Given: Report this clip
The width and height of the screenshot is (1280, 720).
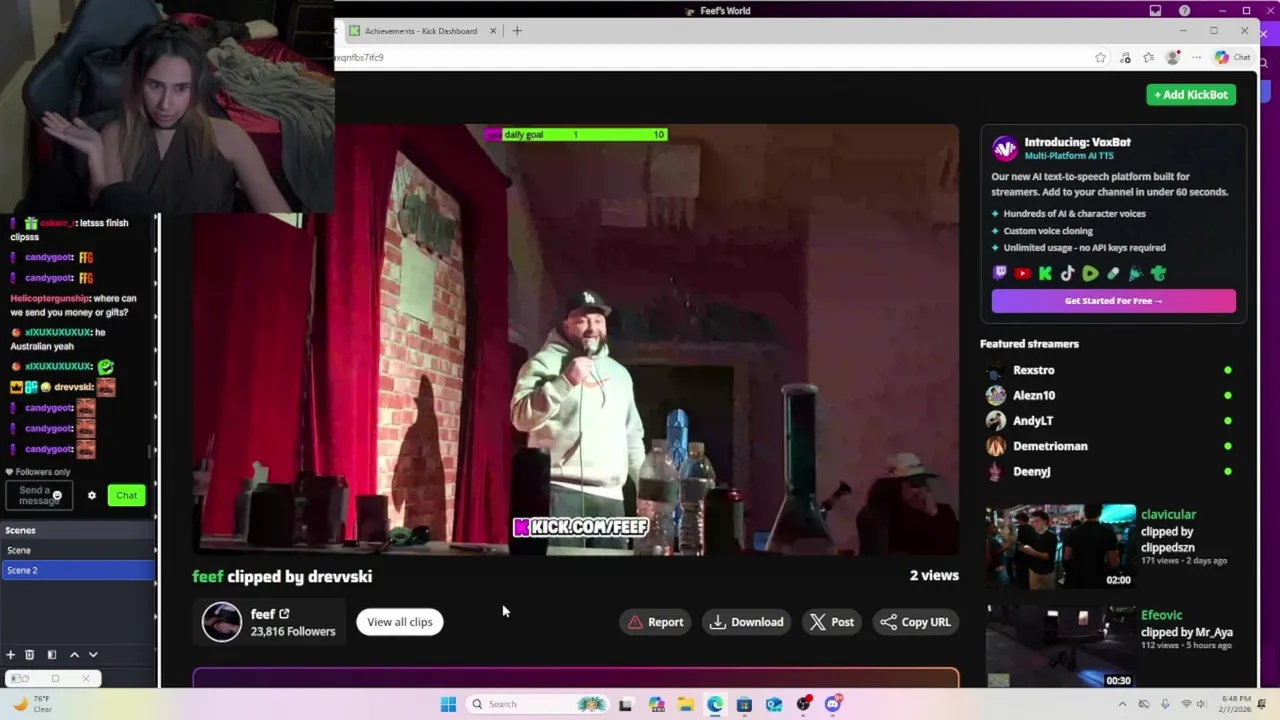Looking at the screenshot, I should point(656,622).
